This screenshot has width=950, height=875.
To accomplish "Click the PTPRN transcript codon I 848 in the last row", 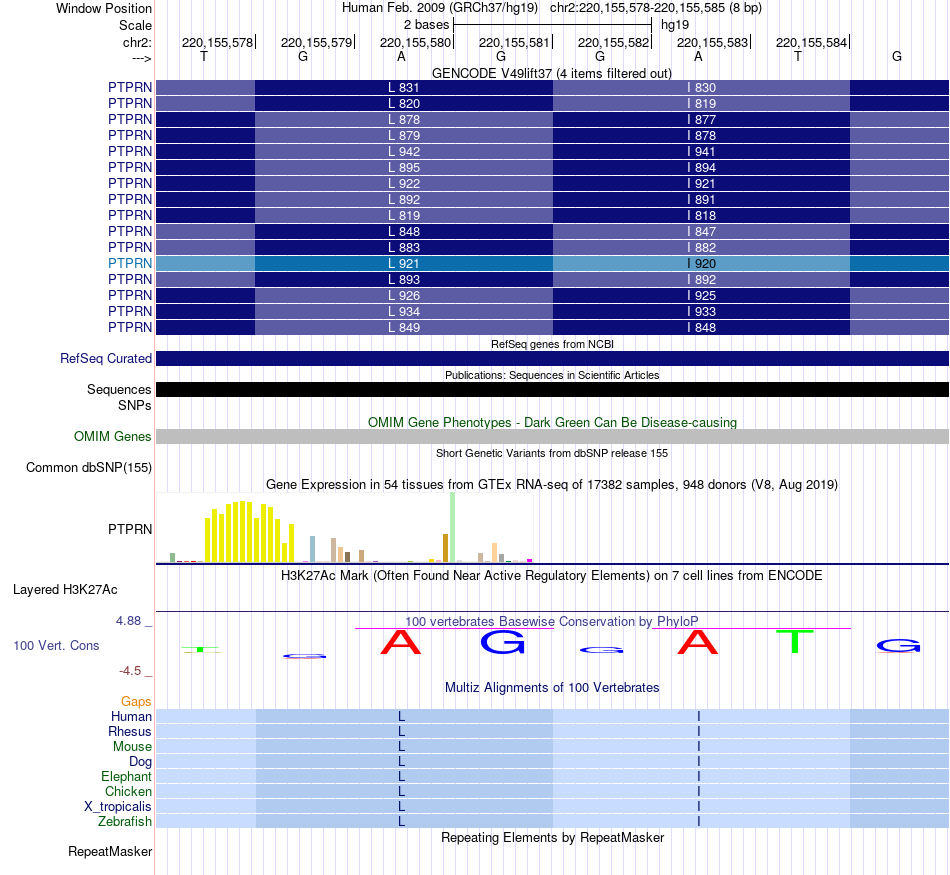I will point(702,327).
